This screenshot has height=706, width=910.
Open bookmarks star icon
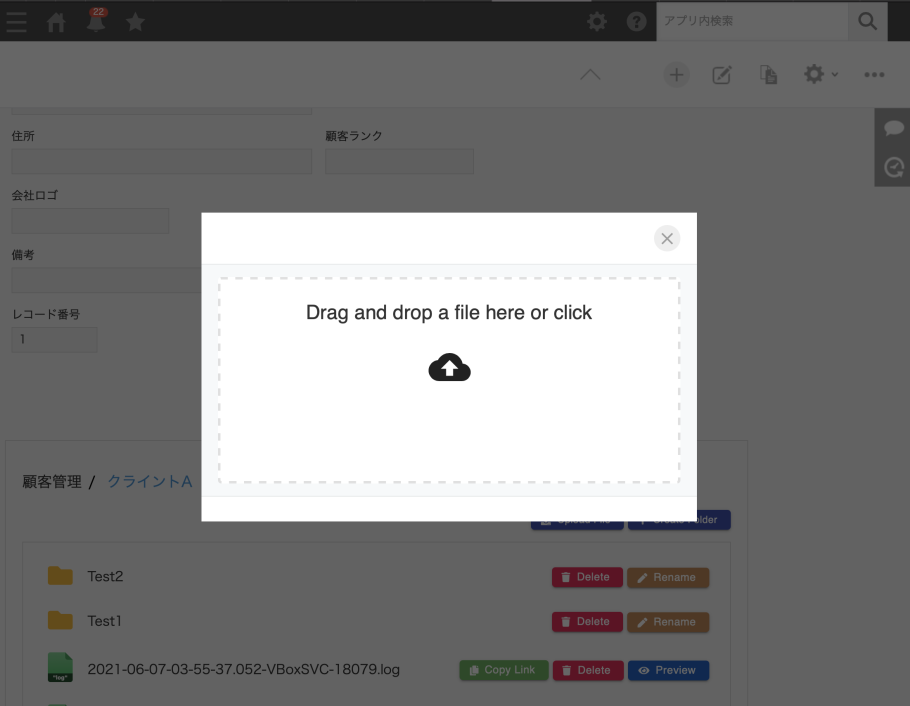[135, 22]
